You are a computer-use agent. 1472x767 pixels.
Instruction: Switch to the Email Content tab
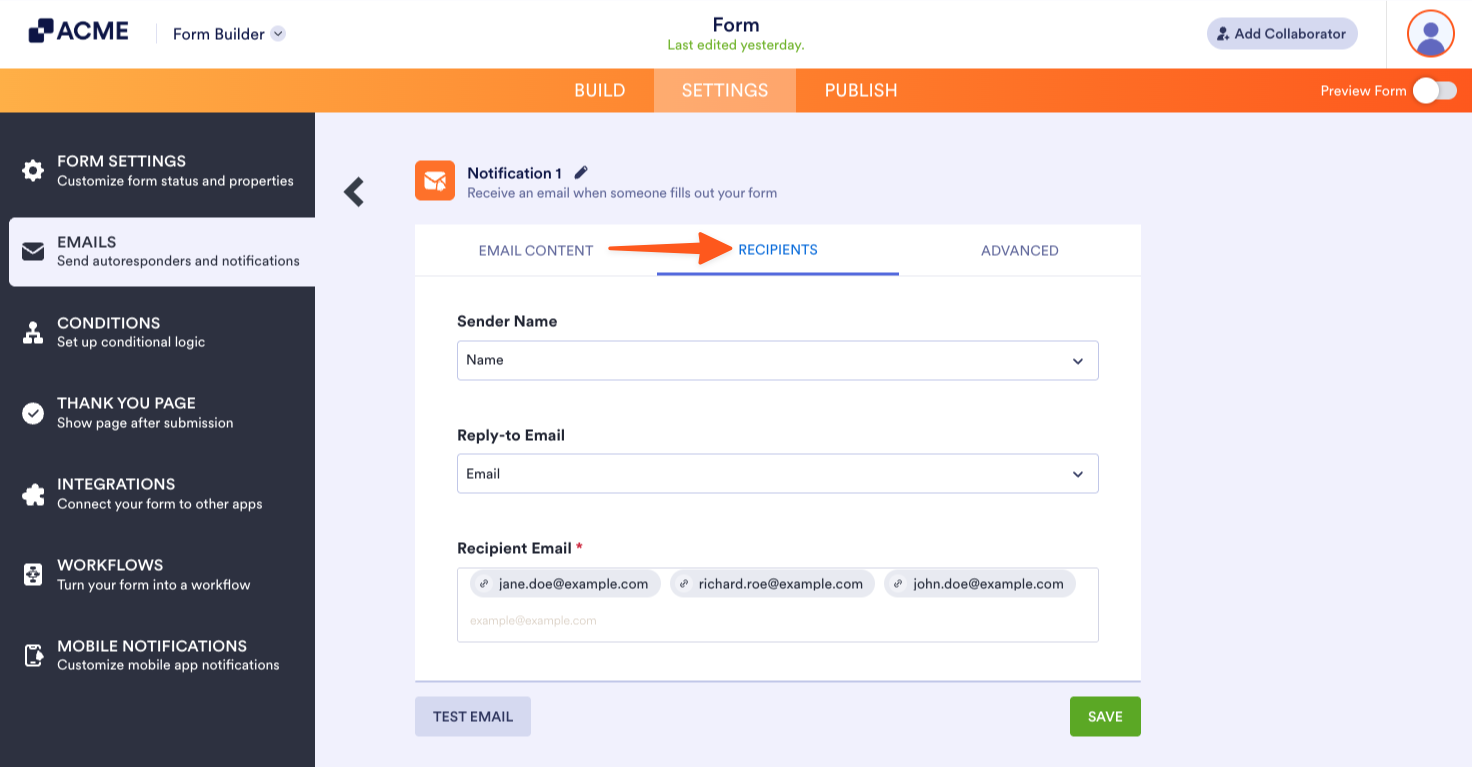[536, 251]
